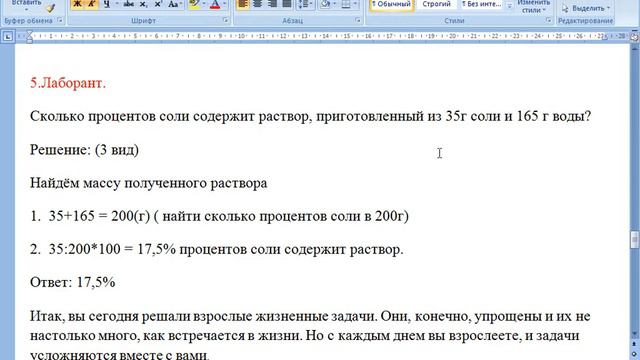
Task: Align text left
Action: point(243,4)
